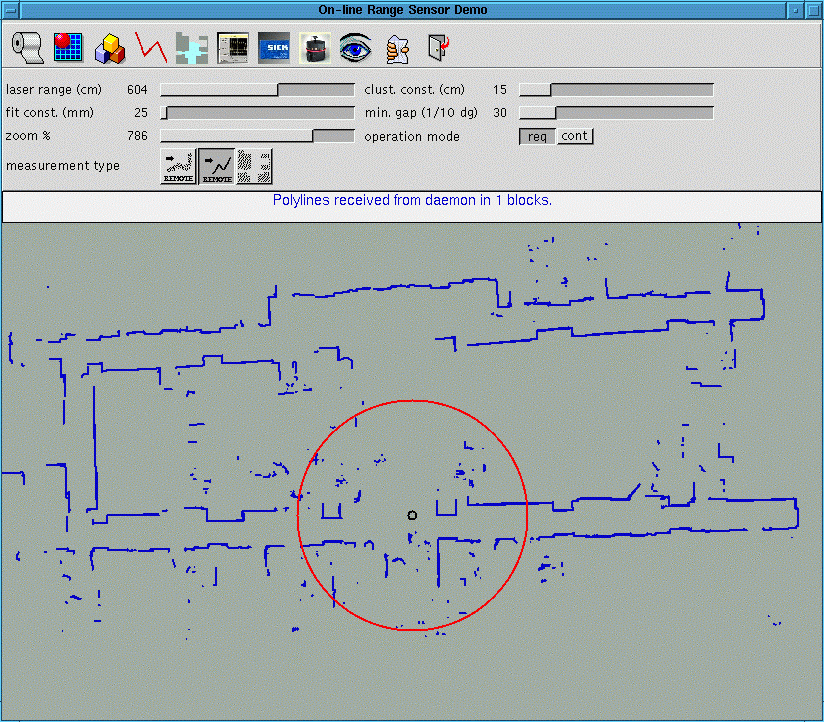Click the cyan map blocks icon
The image size is (824, 722).
pyautogui.click(x=191, y=48)
